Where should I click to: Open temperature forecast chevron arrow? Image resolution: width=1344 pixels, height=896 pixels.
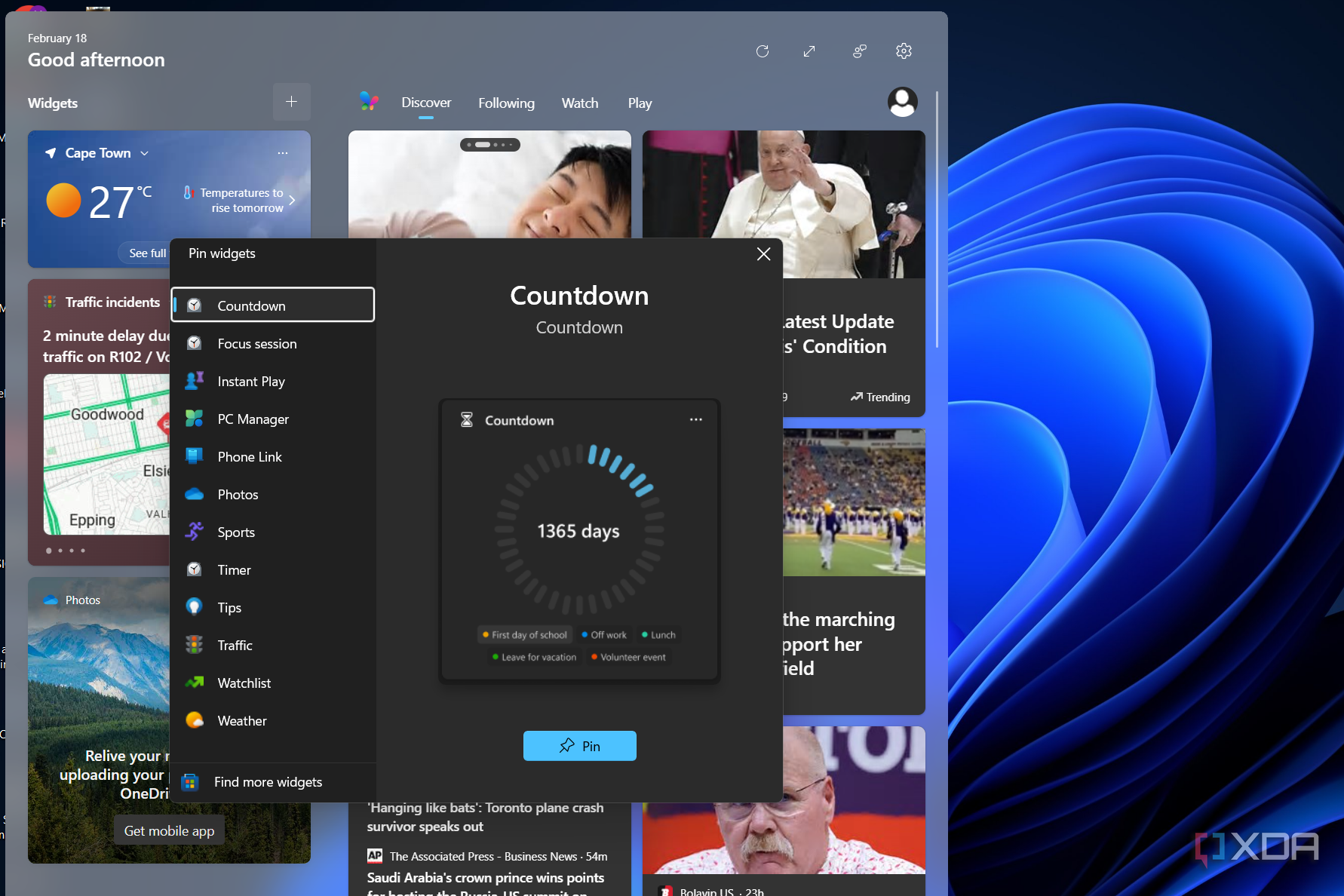coord(292,201)
